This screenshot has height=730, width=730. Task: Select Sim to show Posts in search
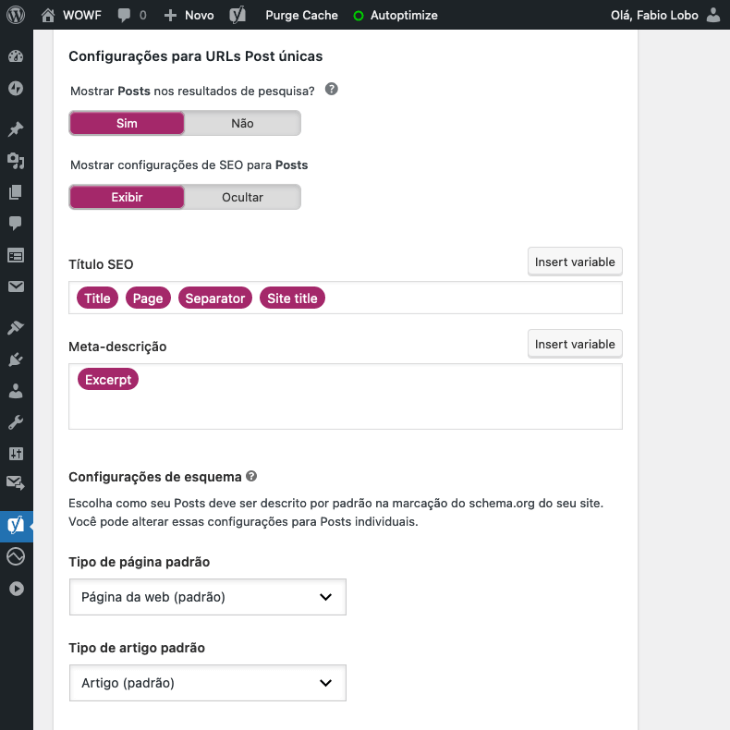click(x=127, y=123)
